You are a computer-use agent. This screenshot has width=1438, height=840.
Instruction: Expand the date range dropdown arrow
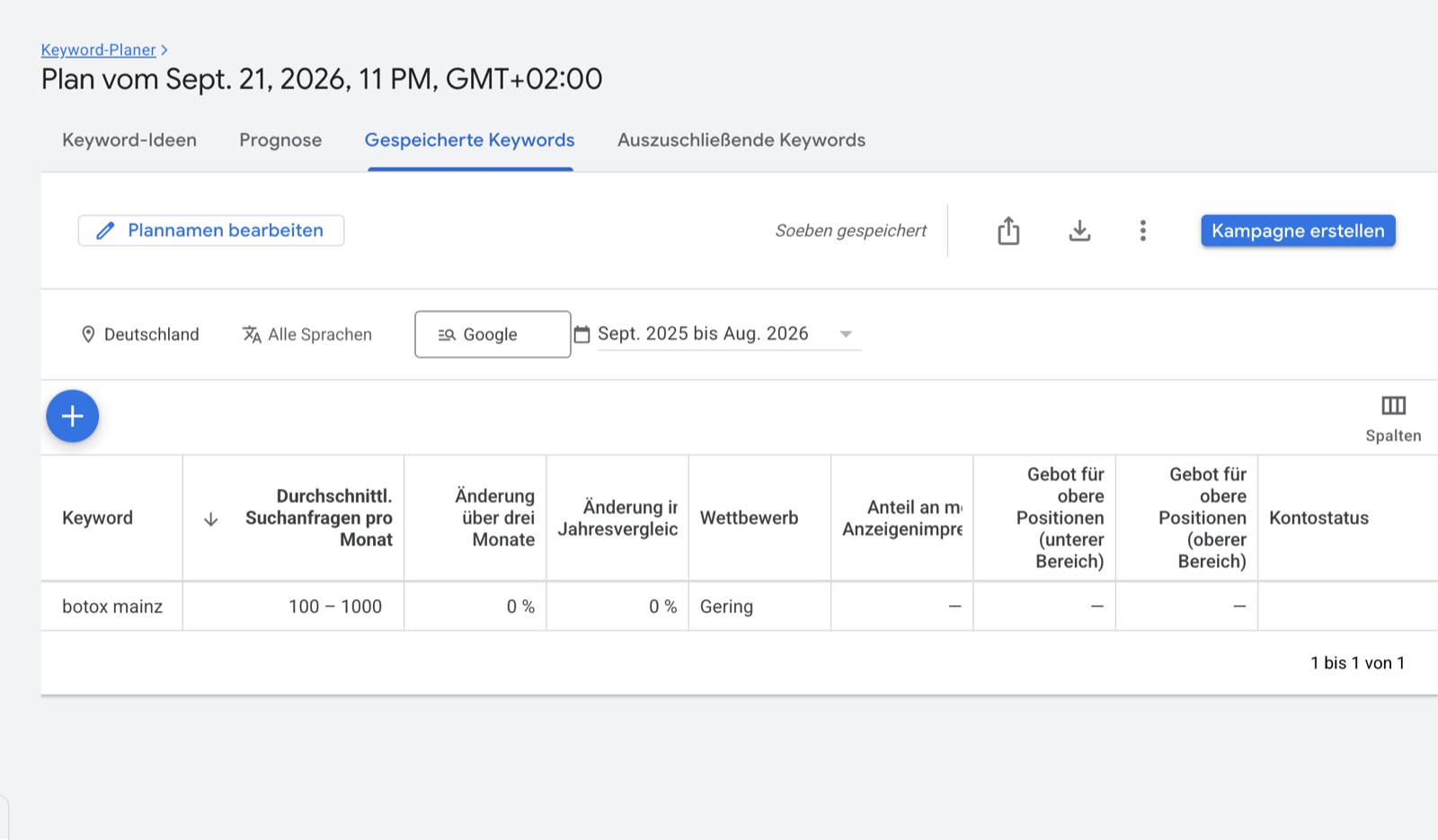[846, 334]
